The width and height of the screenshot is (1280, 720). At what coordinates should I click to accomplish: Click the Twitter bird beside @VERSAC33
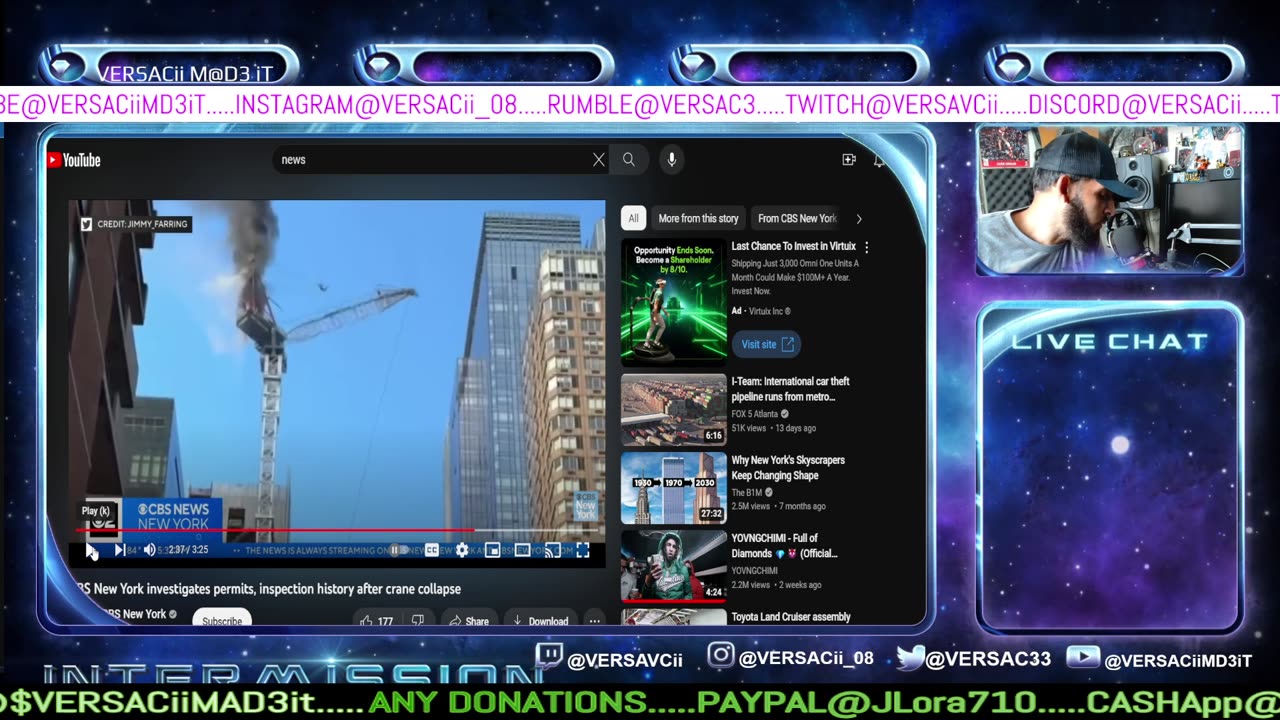(x=910, y=657)
